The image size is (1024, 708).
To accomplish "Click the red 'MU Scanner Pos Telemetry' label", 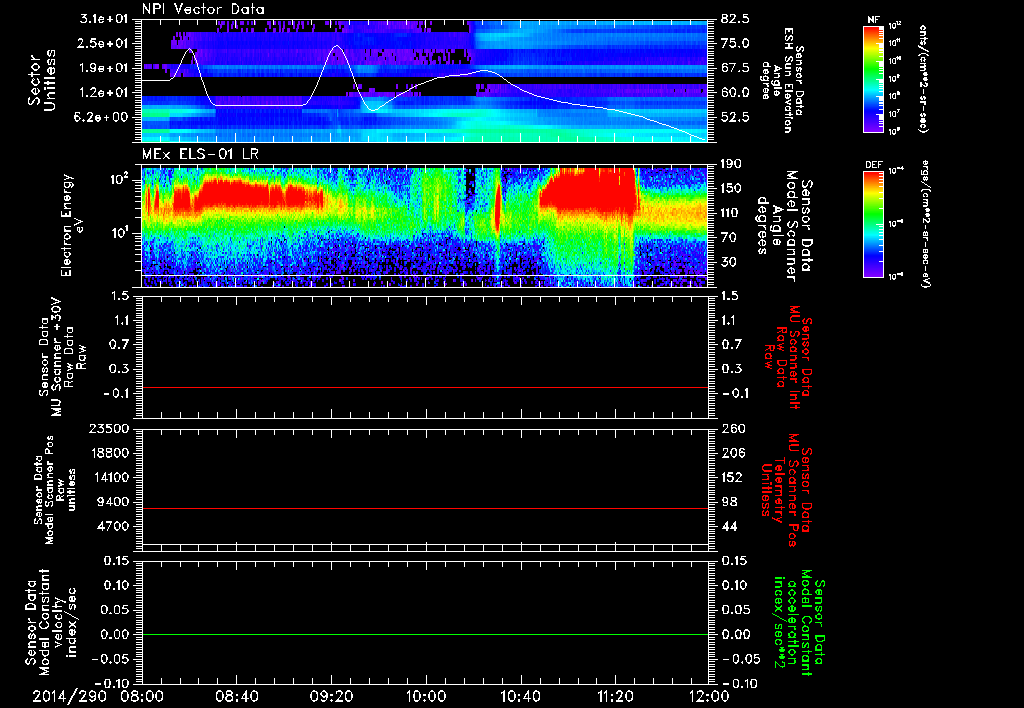I will point(786,490).
